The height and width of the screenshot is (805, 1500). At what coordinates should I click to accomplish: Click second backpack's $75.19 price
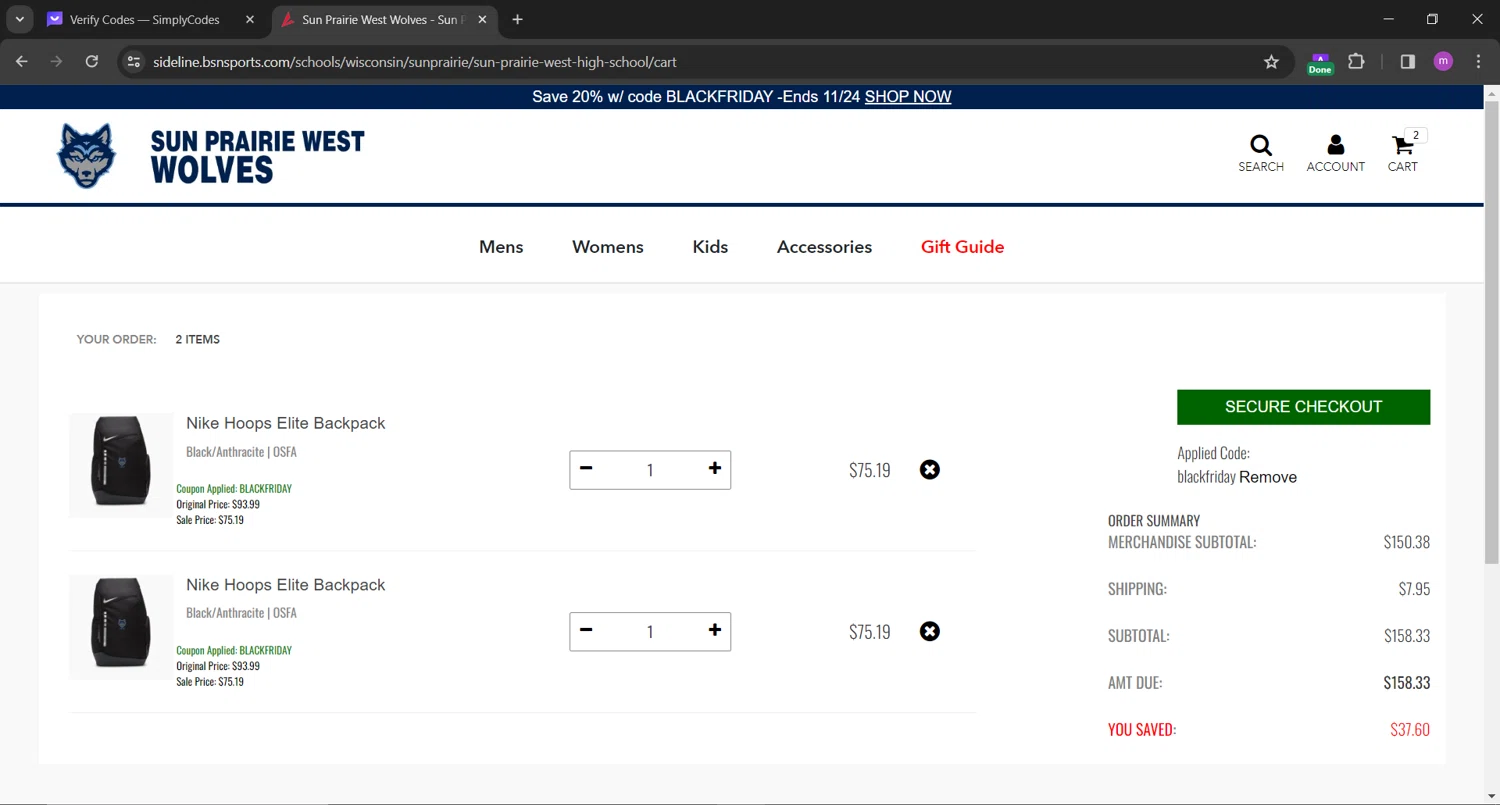(869, 632)
